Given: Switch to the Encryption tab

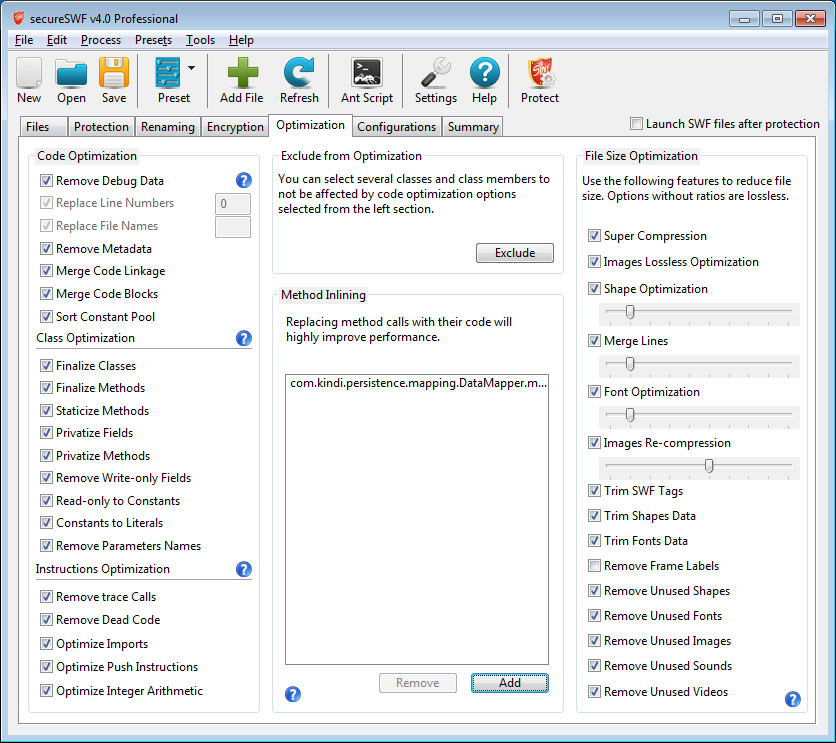Looking at the screenshot, I should 234,127.
